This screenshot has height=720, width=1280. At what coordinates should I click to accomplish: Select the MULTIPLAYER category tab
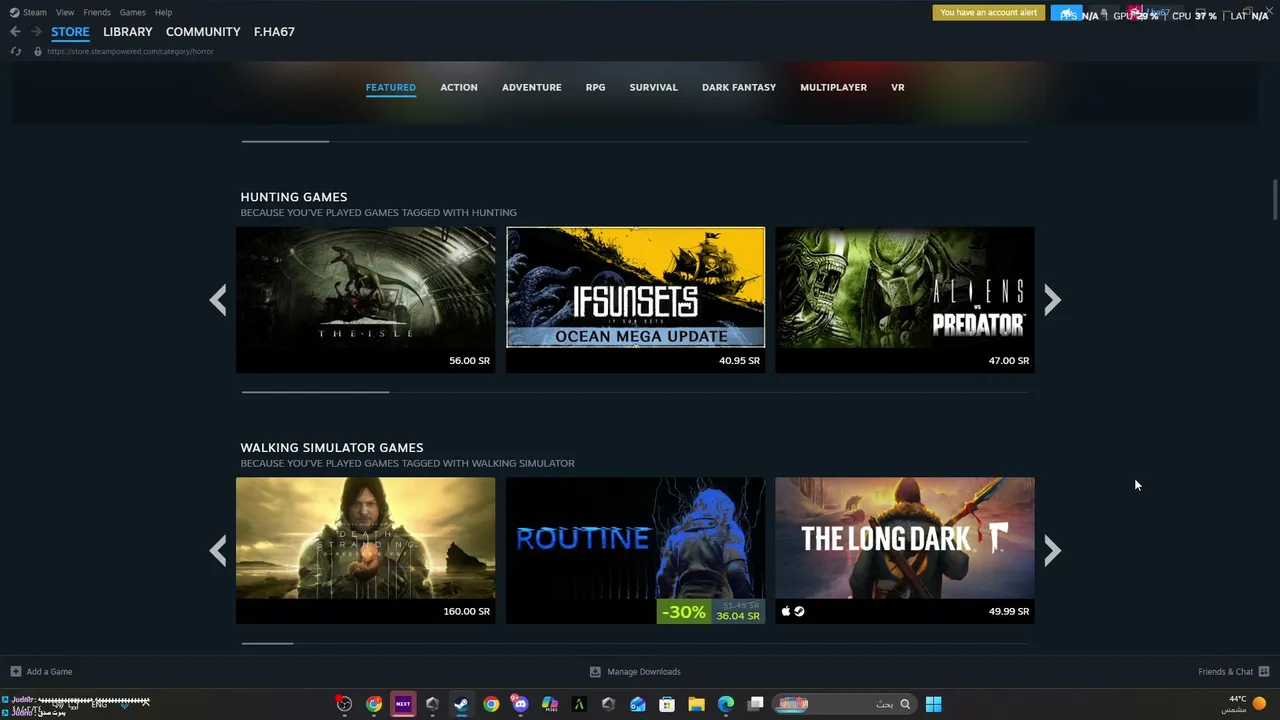coord(834,87)
